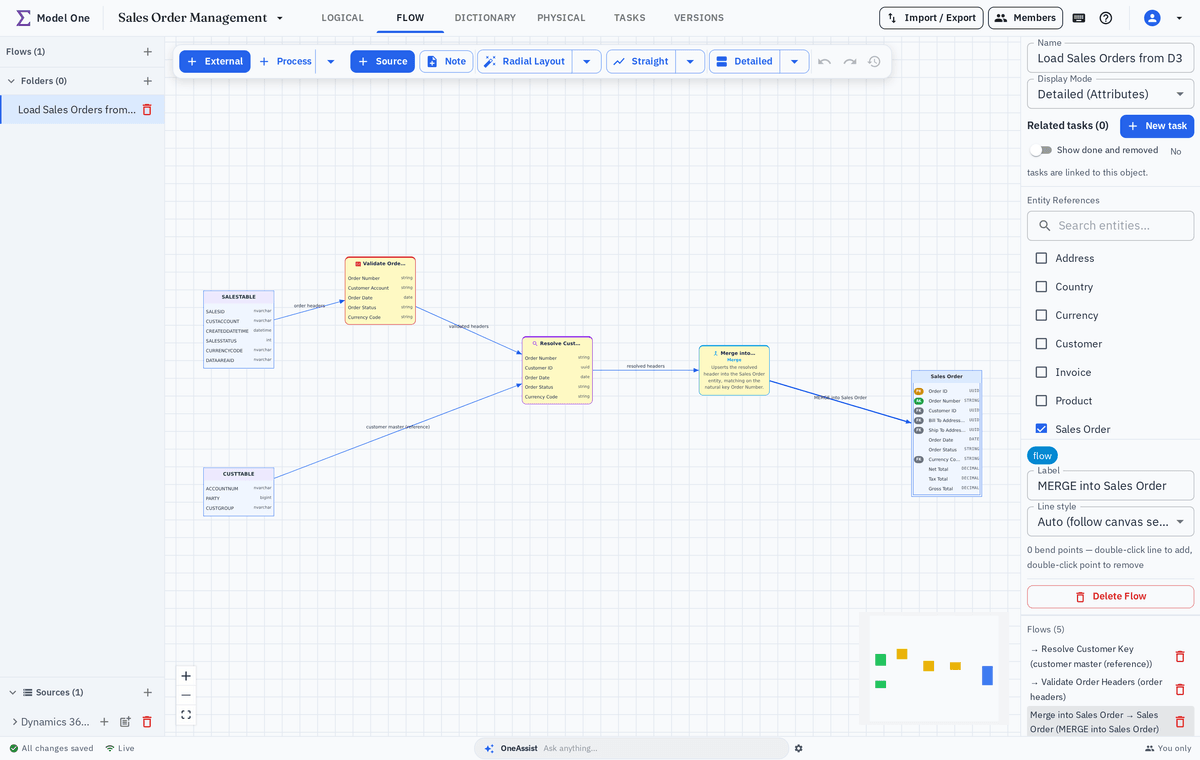Zoom out on the canvas

(x=186, y=695)
